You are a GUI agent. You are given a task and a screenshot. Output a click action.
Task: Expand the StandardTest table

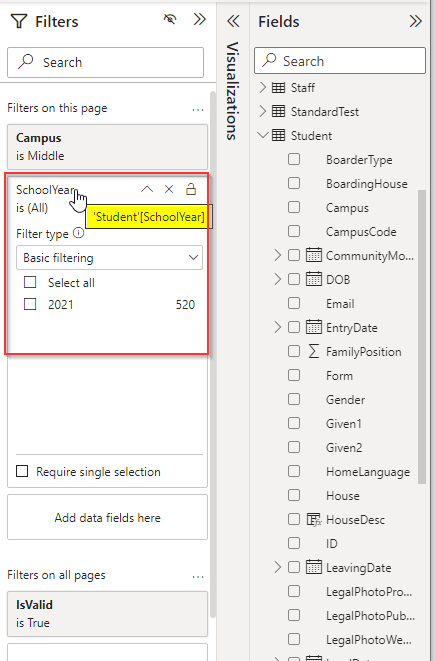pos(263,111)
